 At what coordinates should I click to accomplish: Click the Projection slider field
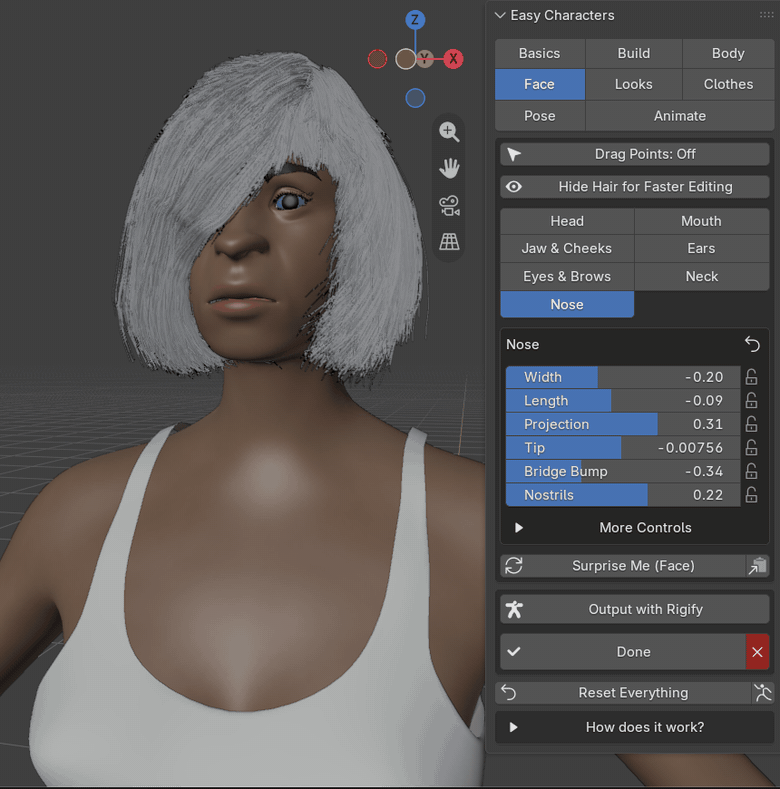(623, 424)
